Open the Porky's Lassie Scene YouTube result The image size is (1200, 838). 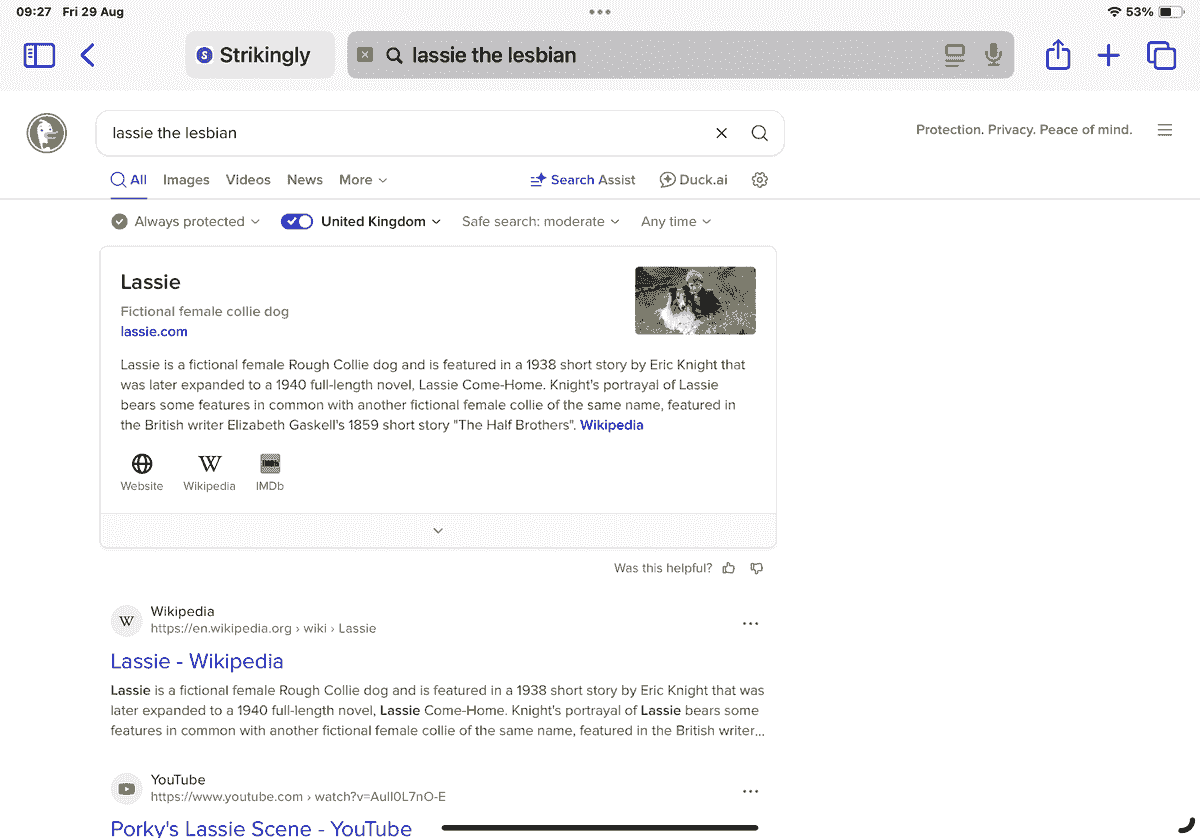(261, 827)
